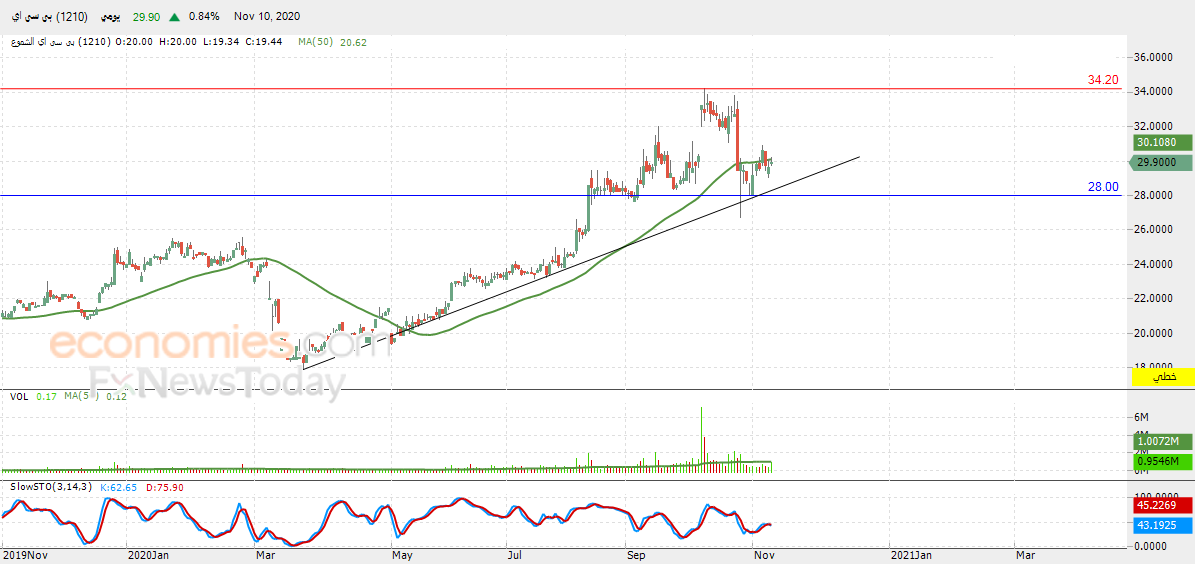The width and height of the screenshot is (1195, 564).
Task: Click the 32.0000 price axis label
Action: (1153, 126)
